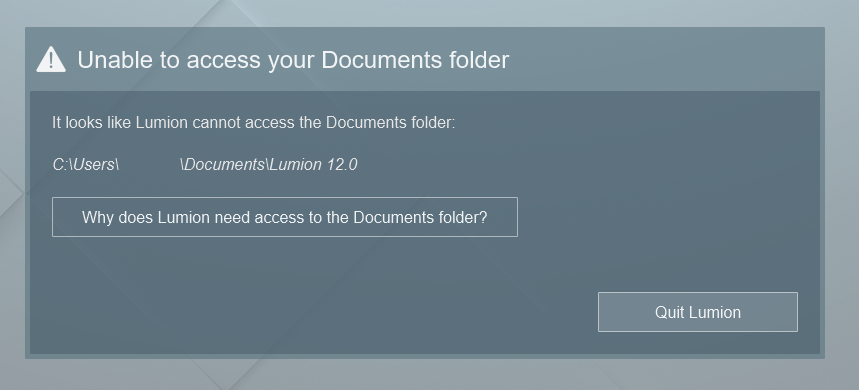Click the blank hidden username gap in path
859x390 pixels.
point(149,164)
